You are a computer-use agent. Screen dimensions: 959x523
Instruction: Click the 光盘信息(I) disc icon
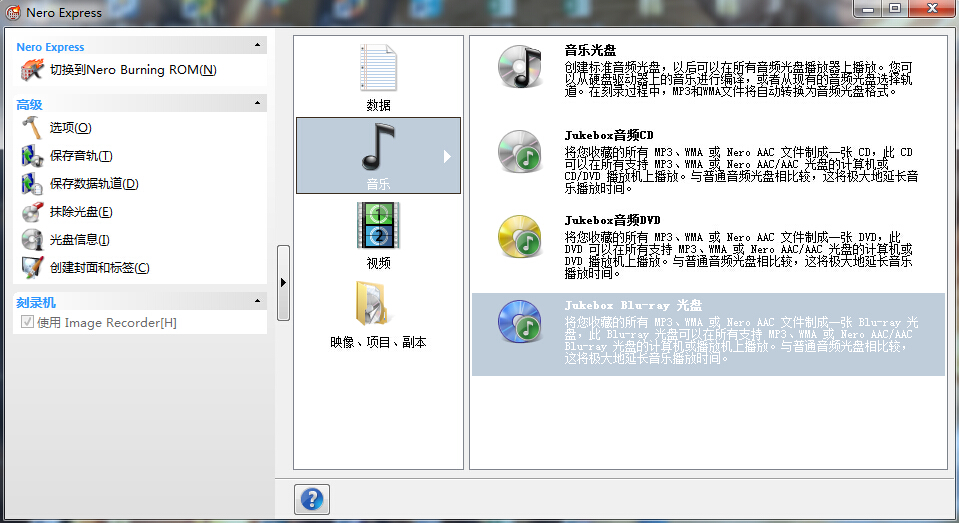tap(32, 240)
